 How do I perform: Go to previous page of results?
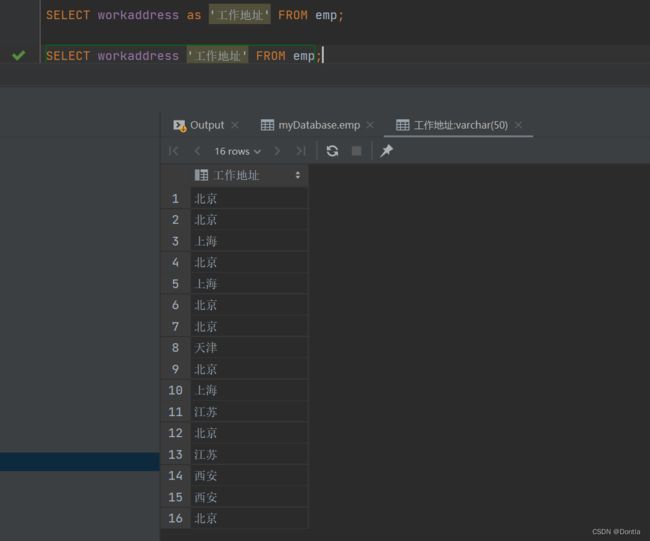click(197, 151)
